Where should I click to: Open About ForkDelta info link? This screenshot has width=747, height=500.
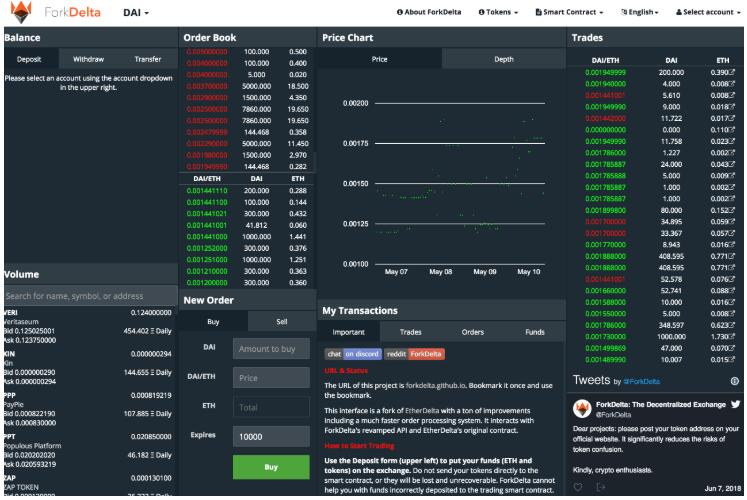tap(429, 12)
